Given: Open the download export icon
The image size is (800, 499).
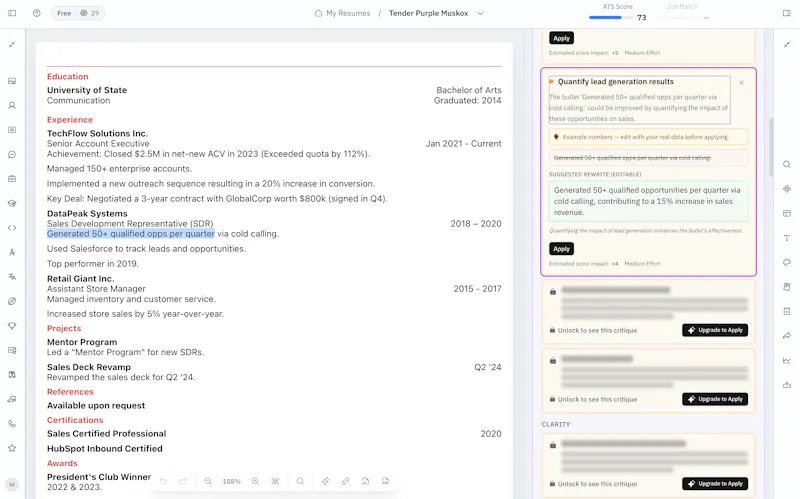Looking at the screenshot, I should tap(787, 385).
